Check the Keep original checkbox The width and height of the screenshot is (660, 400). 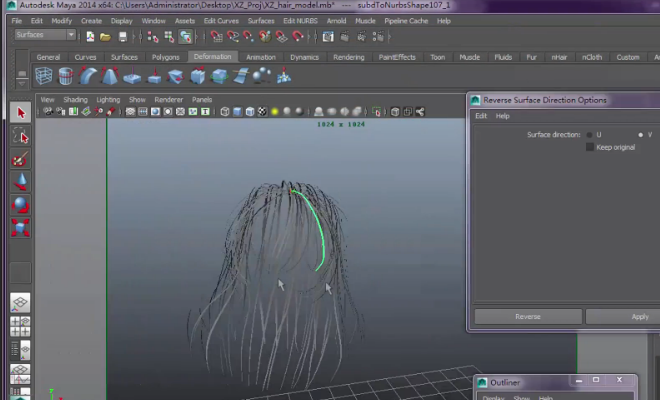pyautogui.click(x=590, y=147)
